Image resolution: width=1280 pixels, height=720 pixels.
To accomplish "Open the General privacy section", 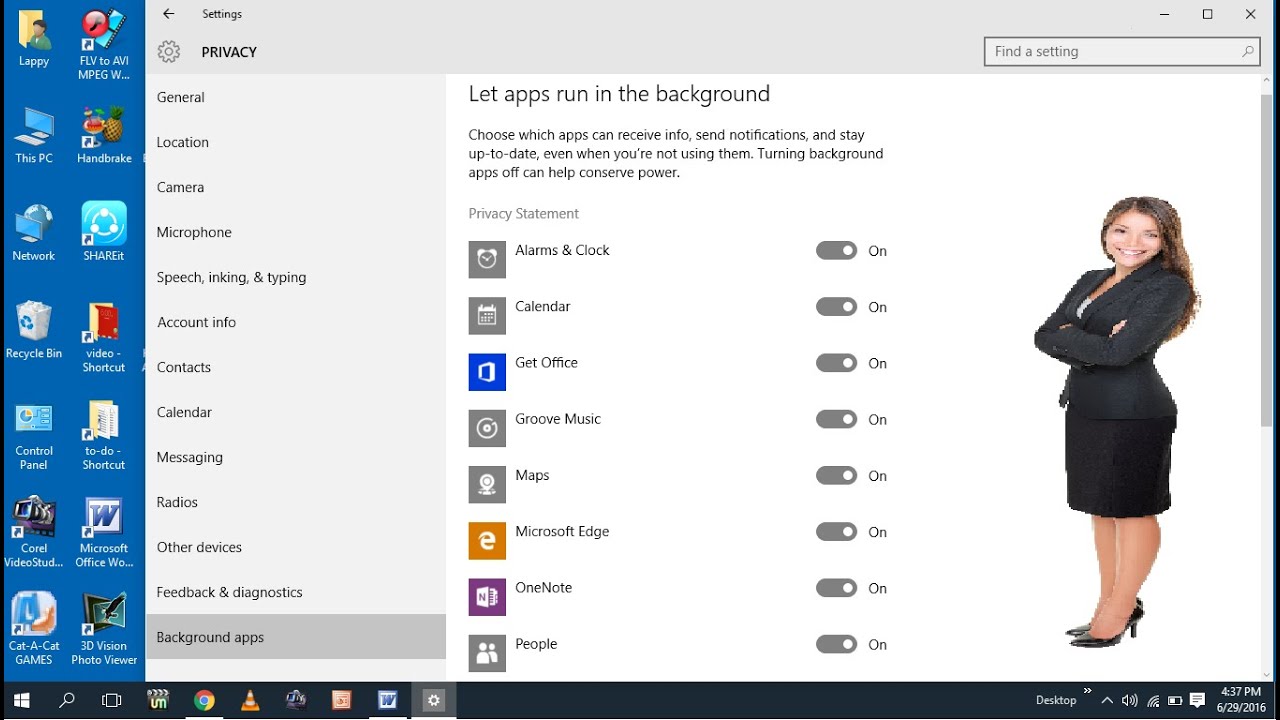I will point(296,97).
